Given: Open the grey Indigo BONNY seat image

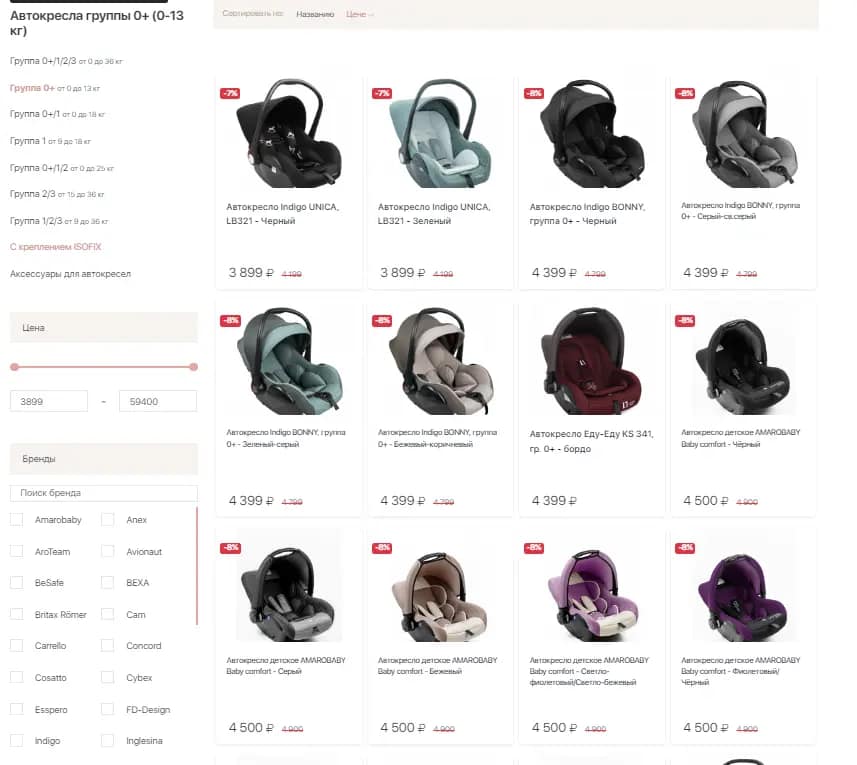Looking at the screenshot, I should 743,134.
